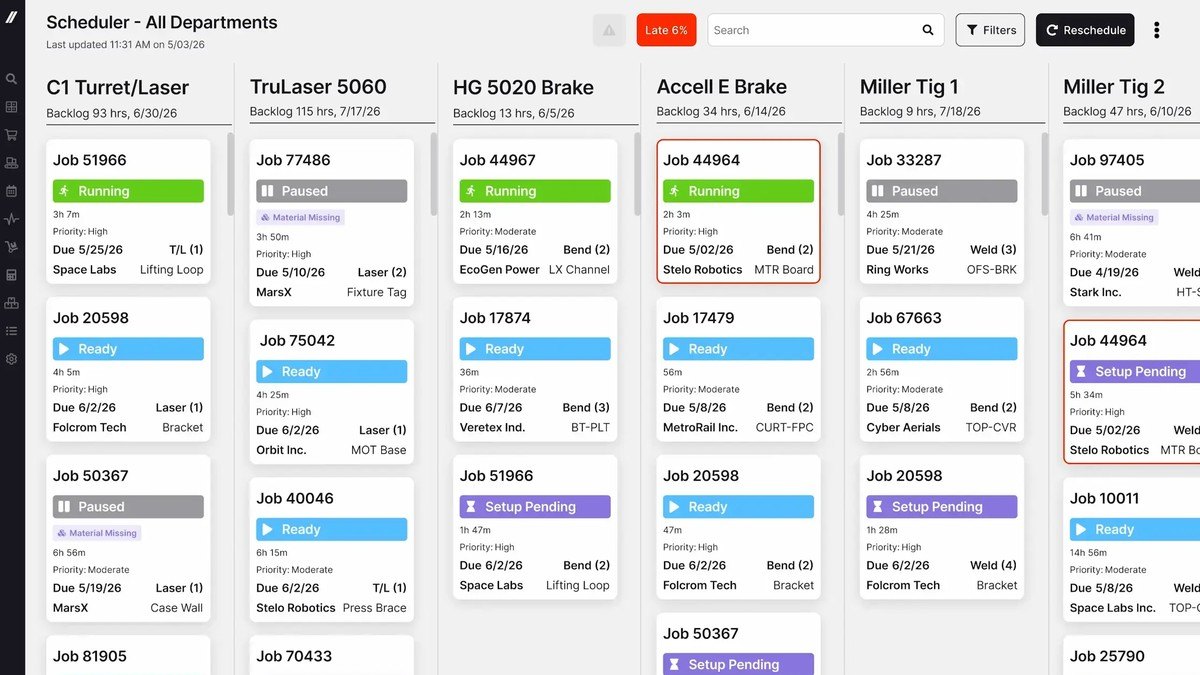Image resolution: width=1200 pixels, height=675 pixels.
Task: Open the dashboard grid icon in the sidebar
Action: (x=12, y=107)
